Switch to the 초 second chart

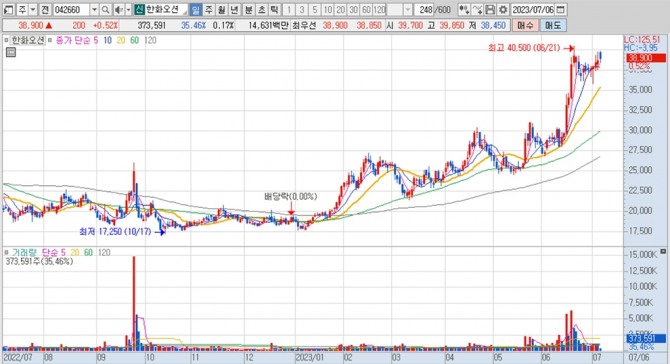262,9
